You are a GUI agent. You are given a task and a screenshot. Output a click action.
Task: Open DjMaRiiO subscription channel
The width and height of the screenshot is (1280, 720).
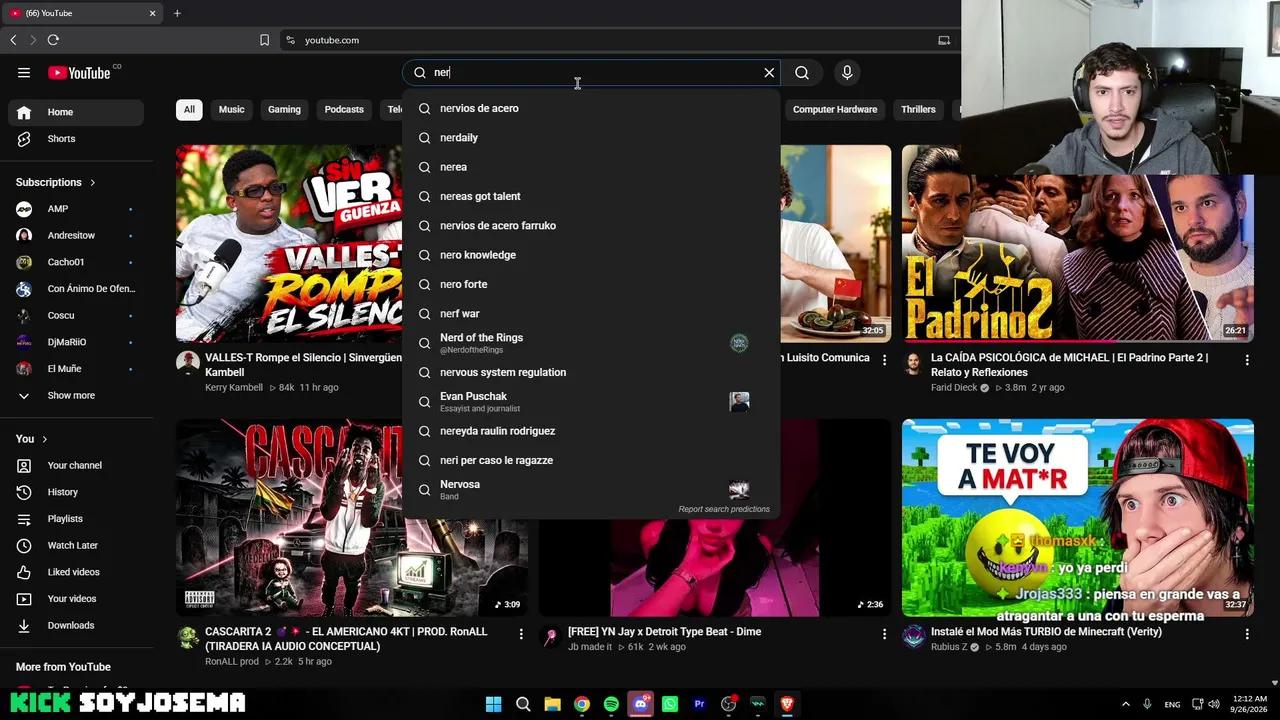(76, 342)
